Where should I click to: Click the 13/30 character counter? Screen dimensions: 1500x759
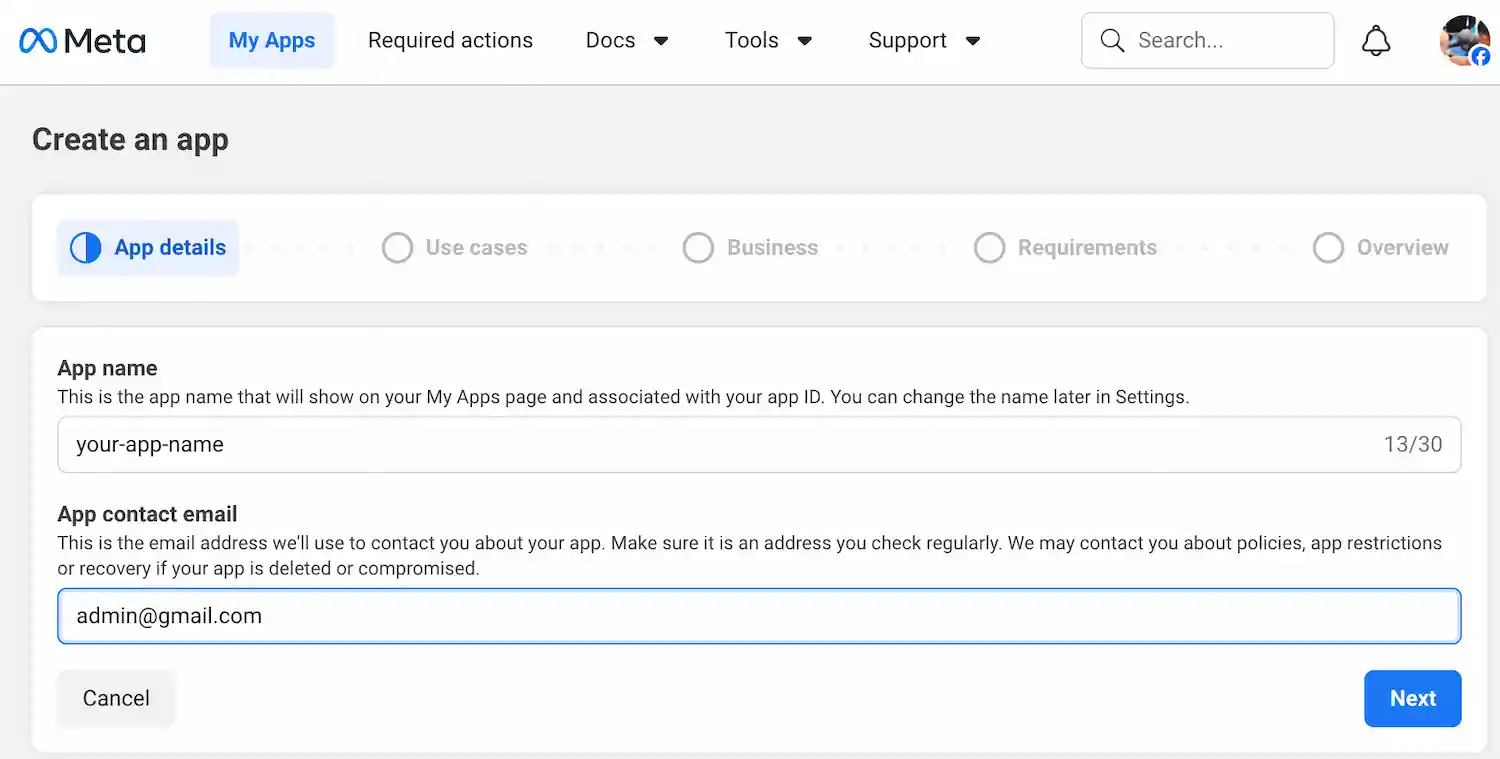pos(1413,444)
